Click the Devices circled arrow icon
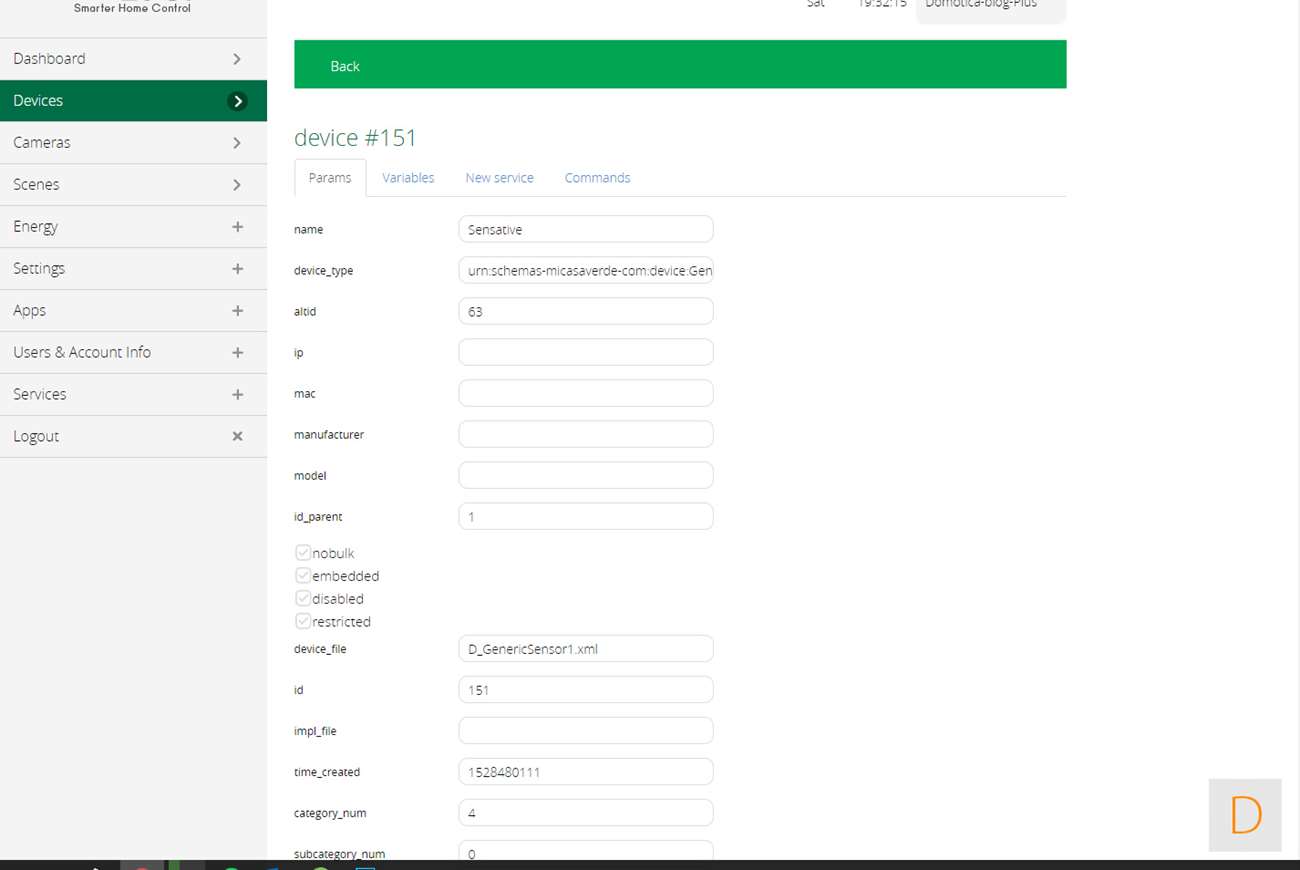Screen dimensions: 1300x870 pos(237,101)
